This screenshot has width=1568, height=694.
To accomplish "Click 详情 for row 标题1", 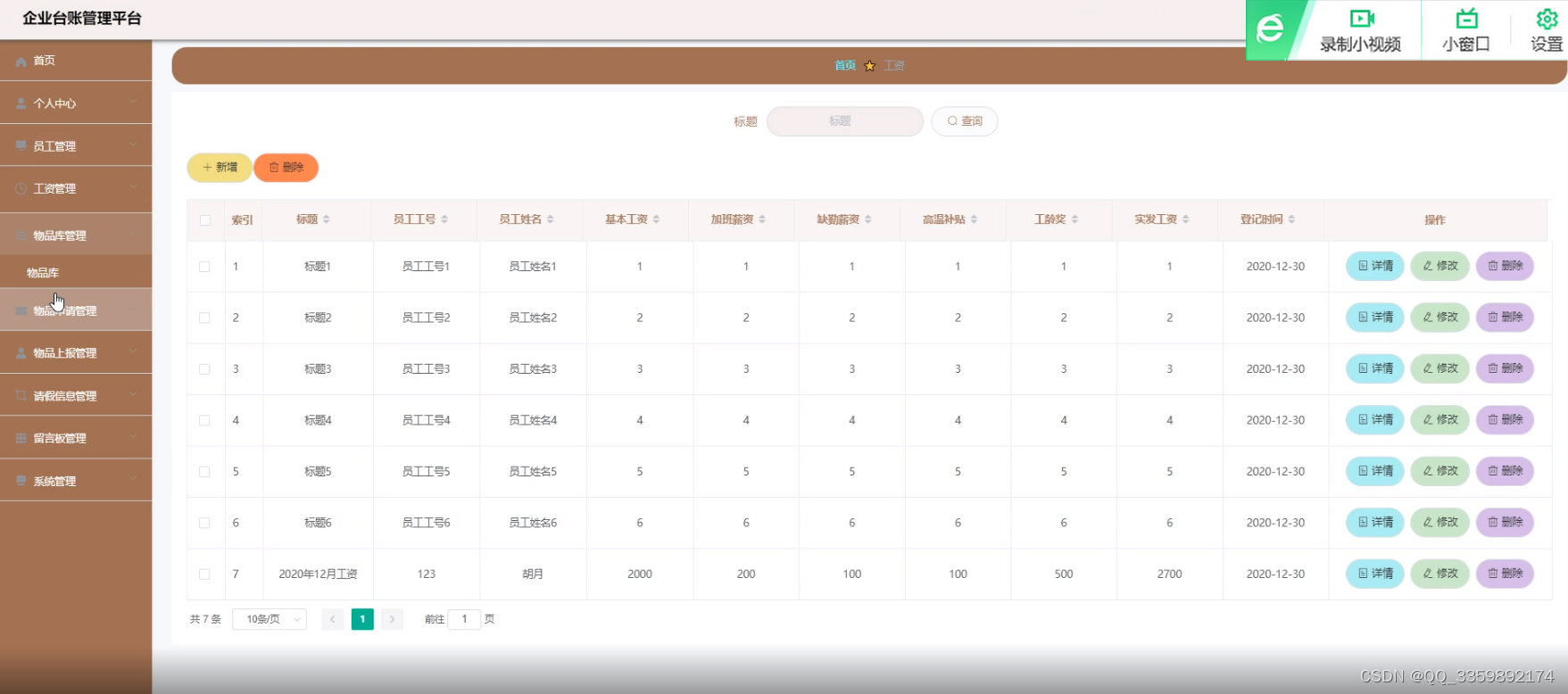I will [x=1375, y=266].
